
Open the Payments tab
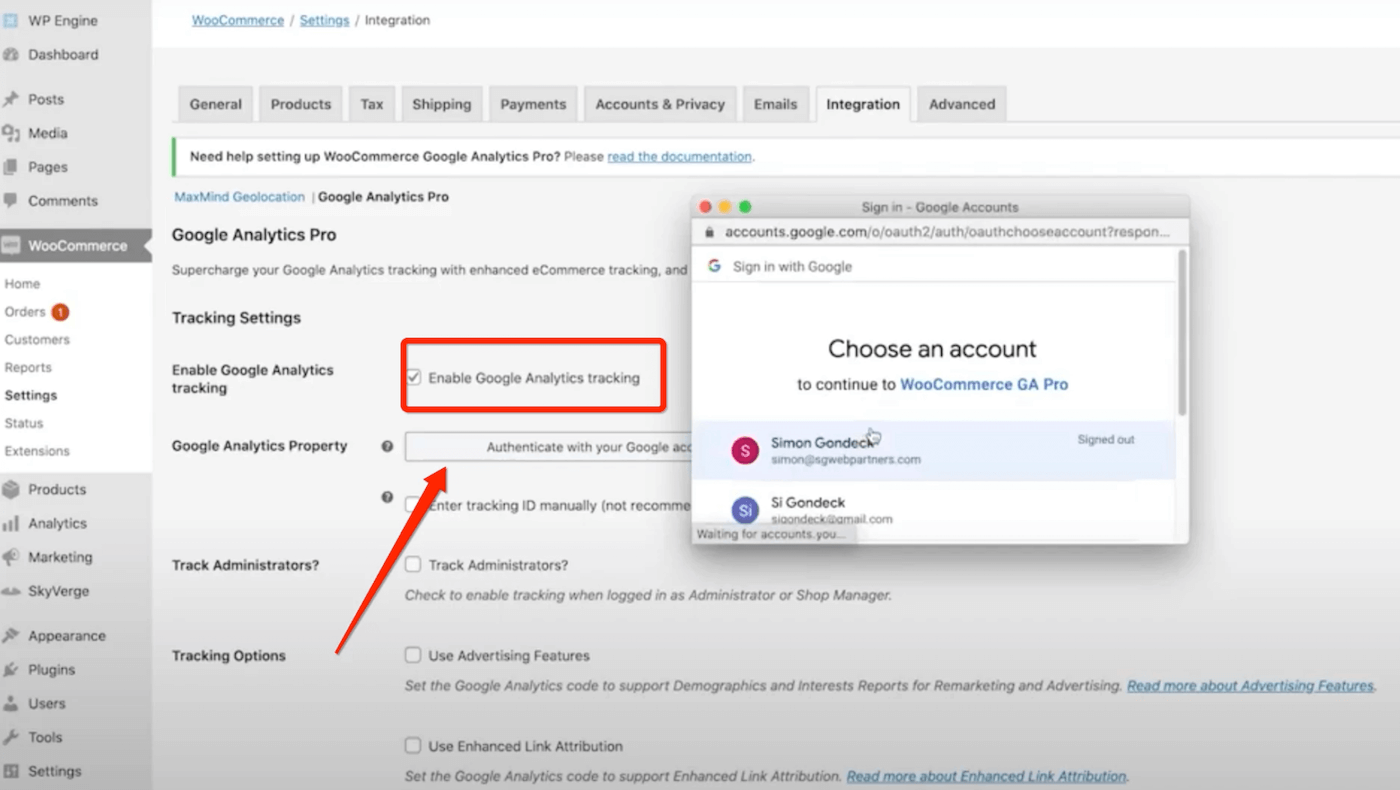pyautogui.click(x=533, y=104)
